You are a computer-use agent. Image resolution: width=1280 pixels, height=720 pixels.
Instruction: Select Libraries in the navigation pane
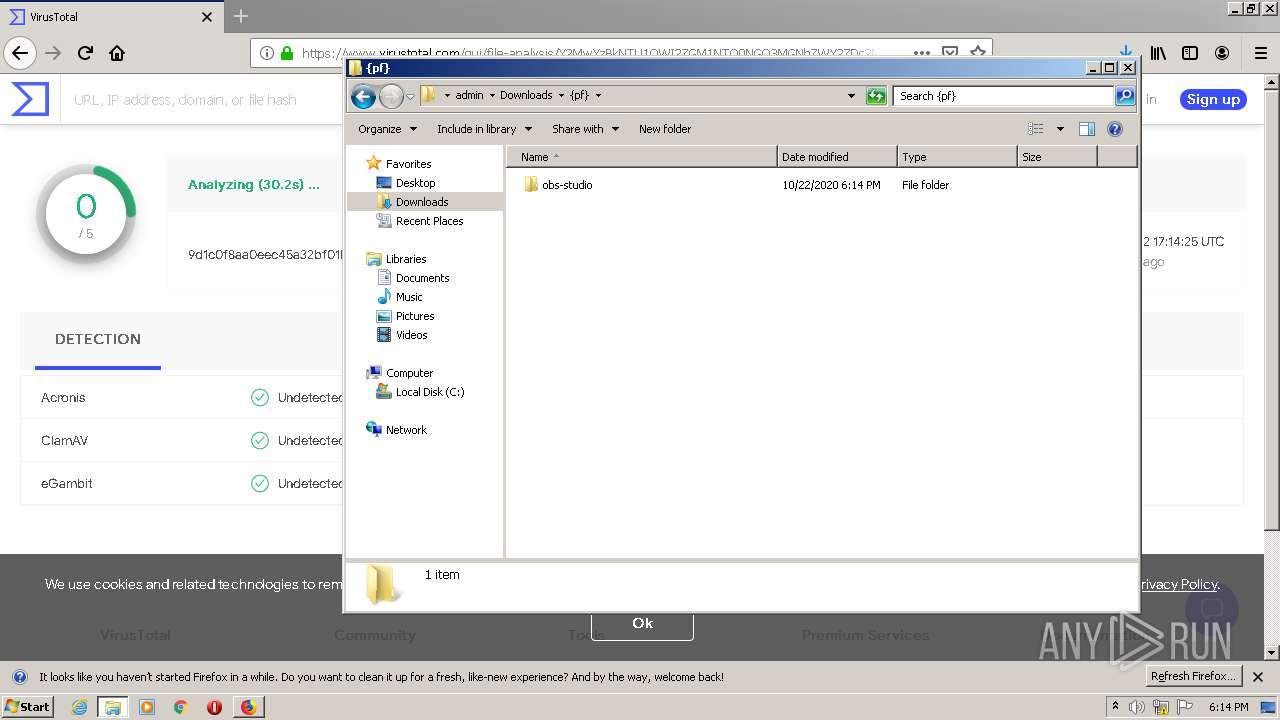tap(406, 259)
